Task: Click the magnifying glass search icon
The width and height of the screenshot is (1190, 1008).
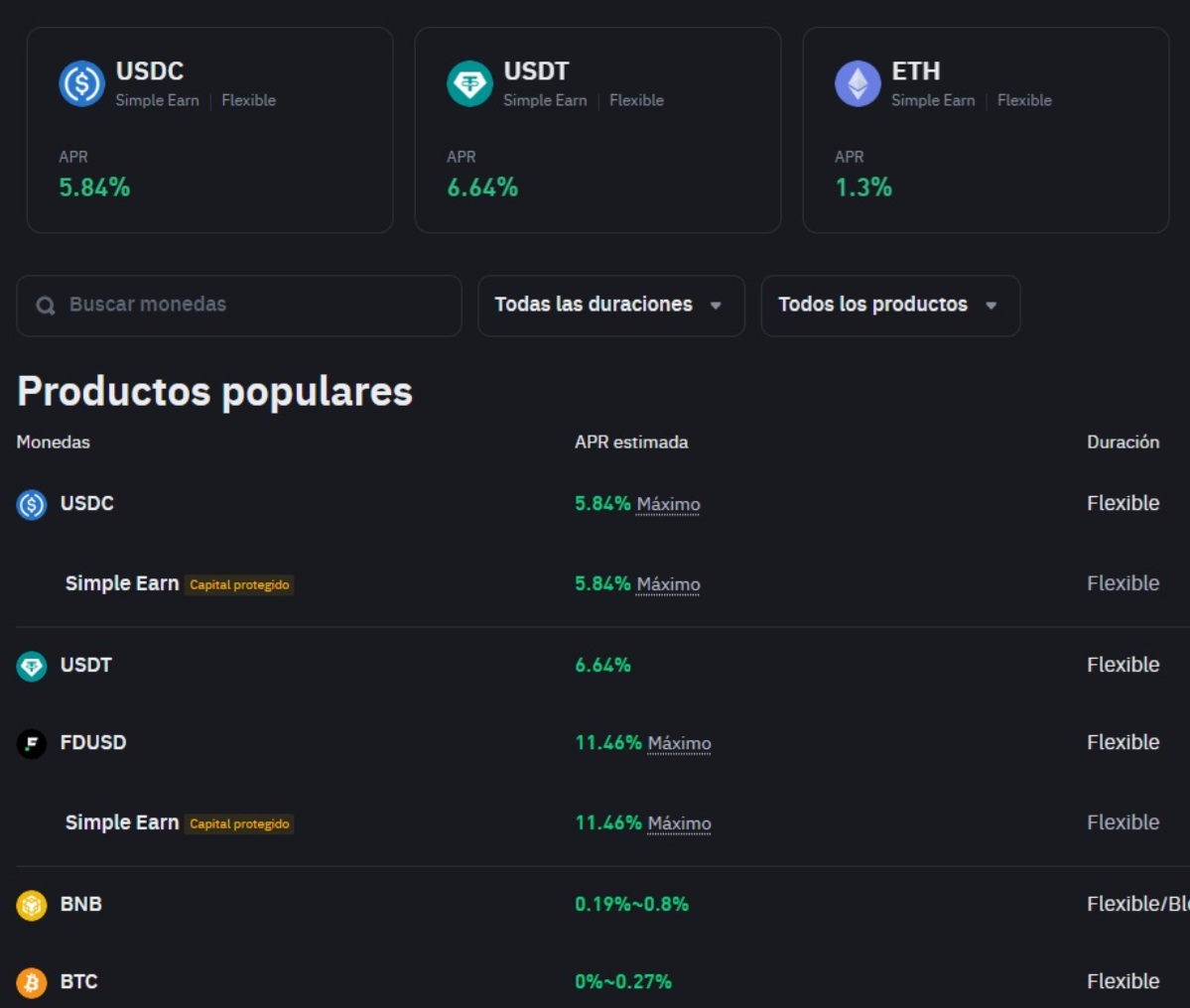Action: coord(45,306)
